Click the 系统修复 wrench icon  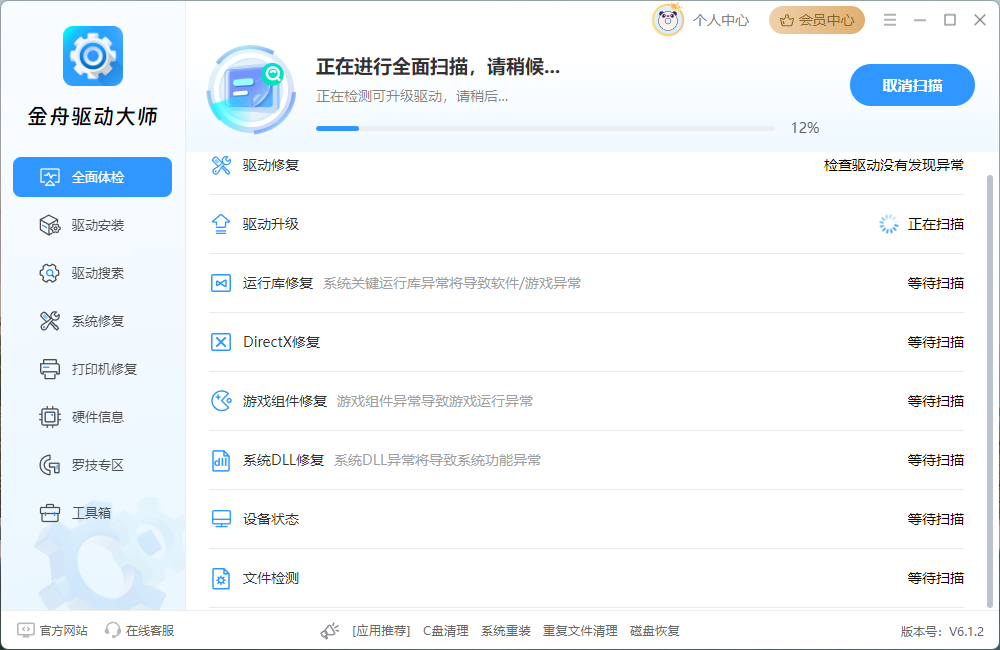click(50, 321)
